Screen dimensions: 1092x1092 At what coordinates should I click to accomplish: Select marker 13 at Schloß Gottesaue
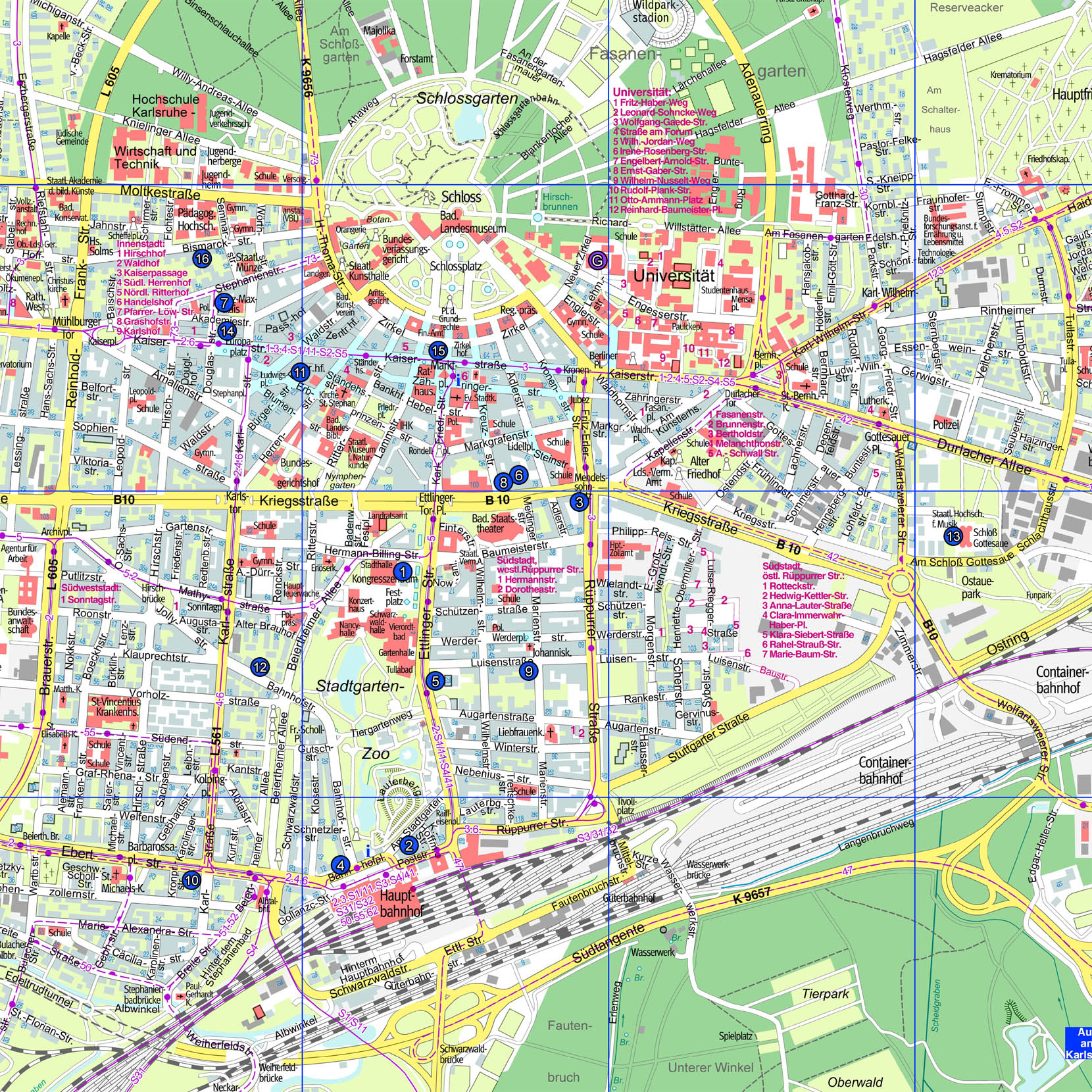953,536
